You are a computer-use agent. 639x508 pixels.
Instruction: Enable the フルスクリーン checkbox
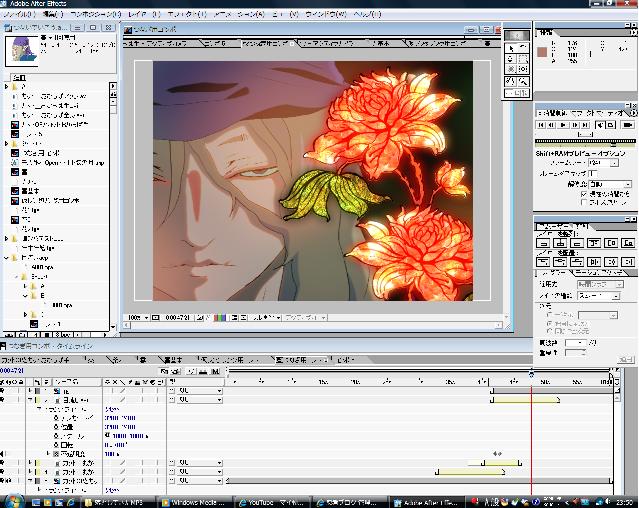pyautogui.click(x=584, y=202)
